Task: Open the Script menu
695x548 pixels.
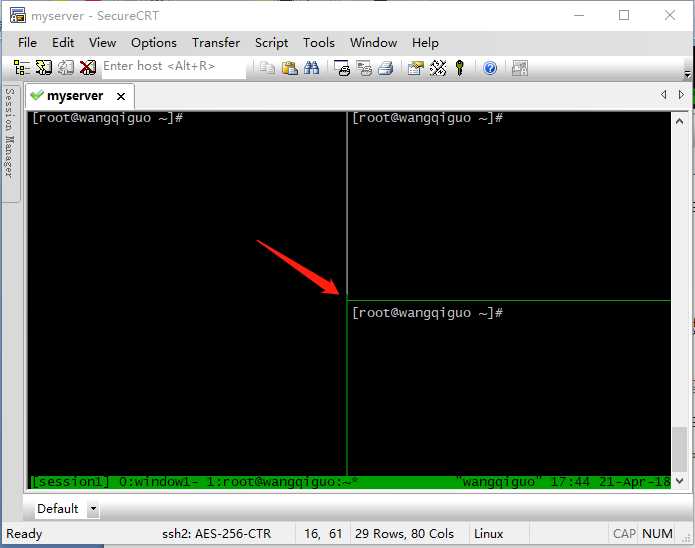Action: (271, 43)
